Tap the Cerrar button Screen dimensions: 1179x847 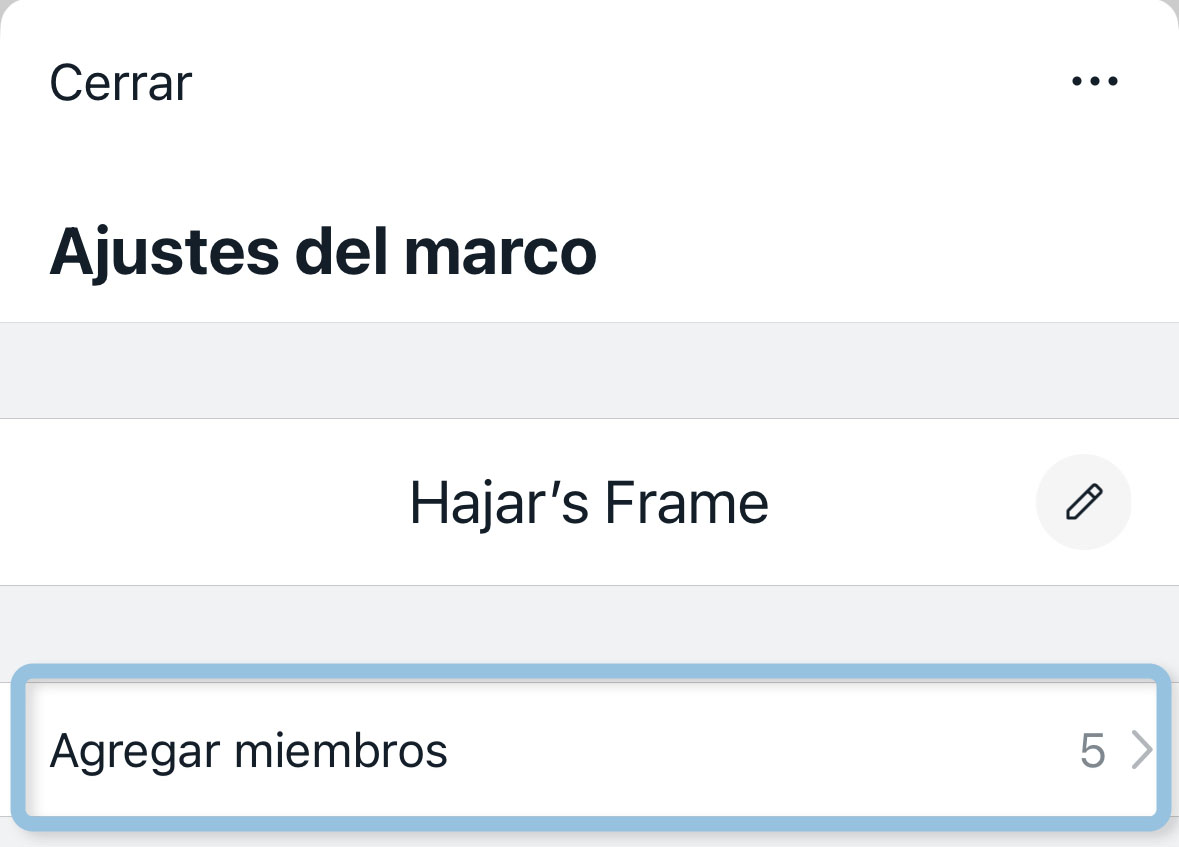point(120,82)
